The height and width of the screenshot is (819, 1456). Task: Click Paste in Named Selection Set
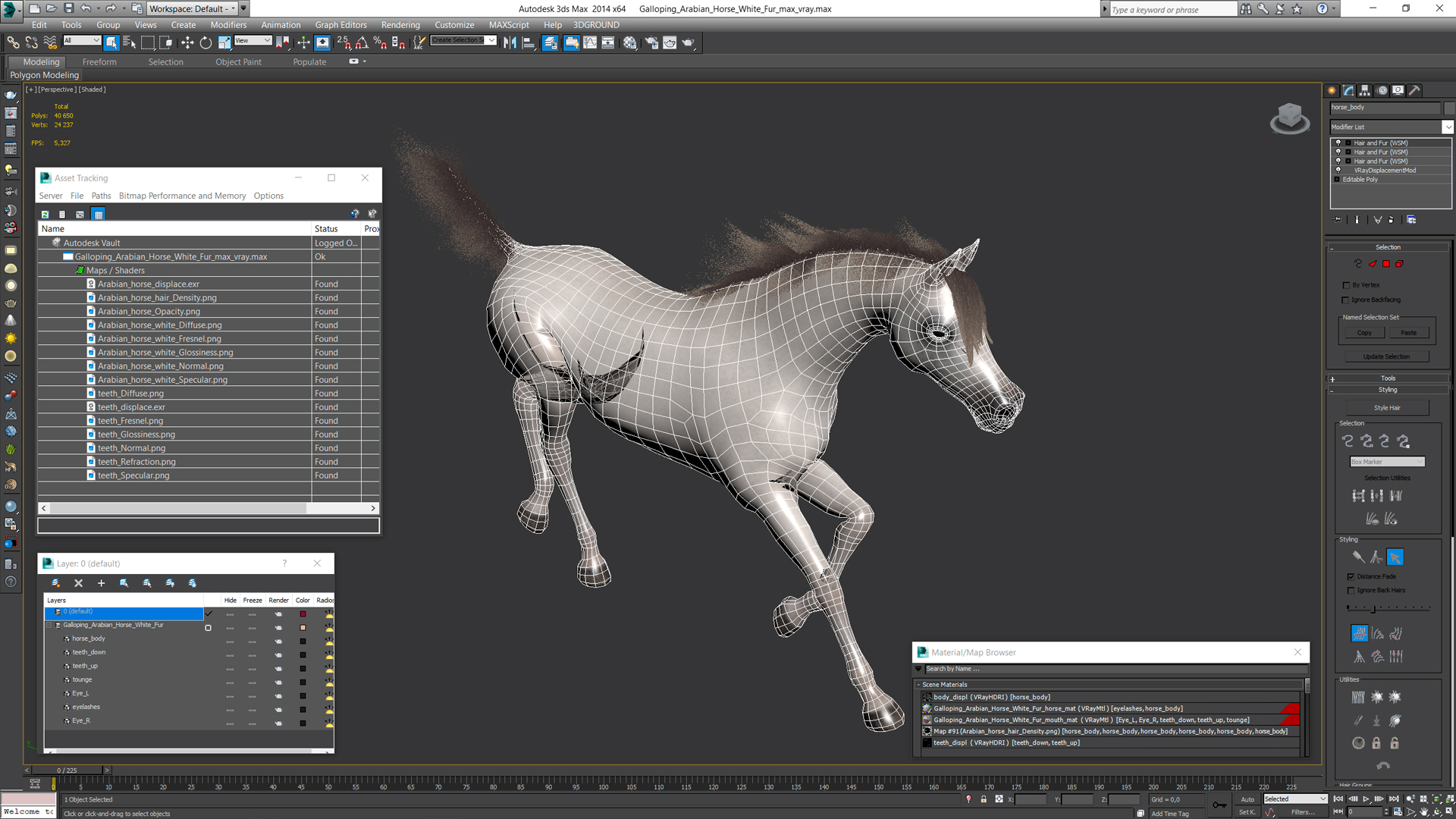(x=1408, y=333)
